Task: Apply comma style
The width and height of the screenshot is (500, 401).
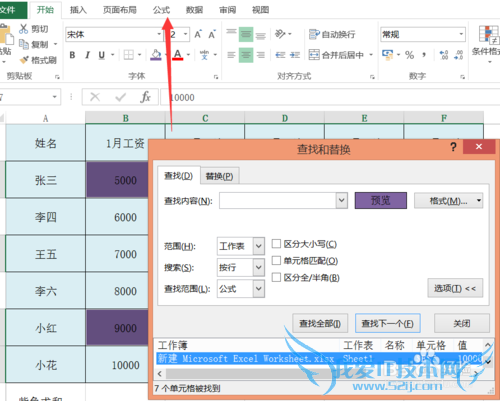Action: click(x=424, y=55)
